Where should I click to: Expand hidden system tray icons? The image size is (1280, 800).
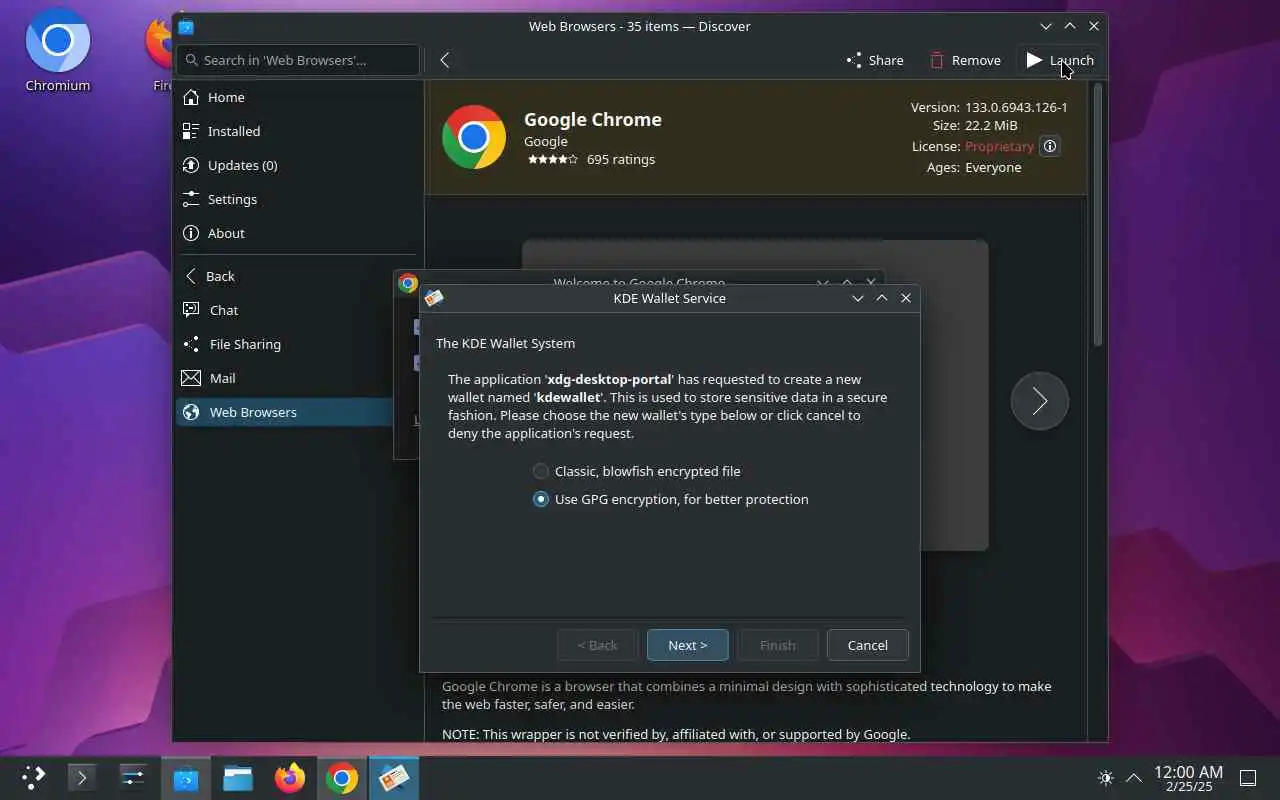1134,777
